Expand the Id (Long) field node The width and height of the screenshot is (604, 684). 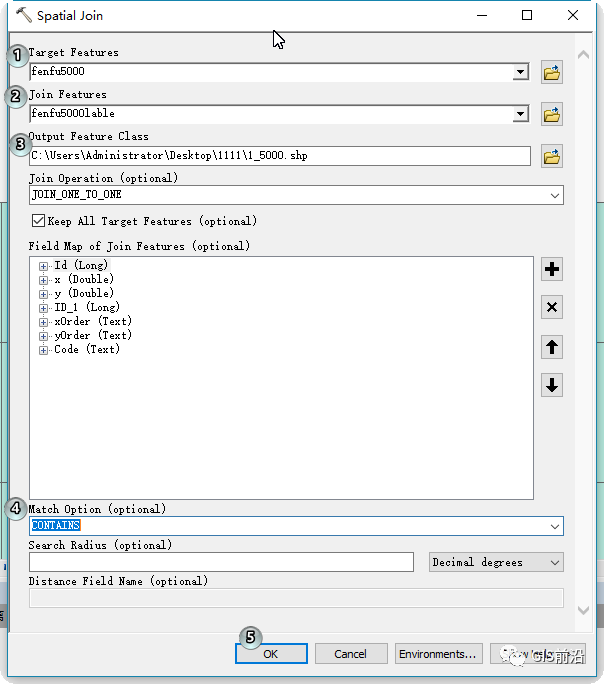[43, 266]
